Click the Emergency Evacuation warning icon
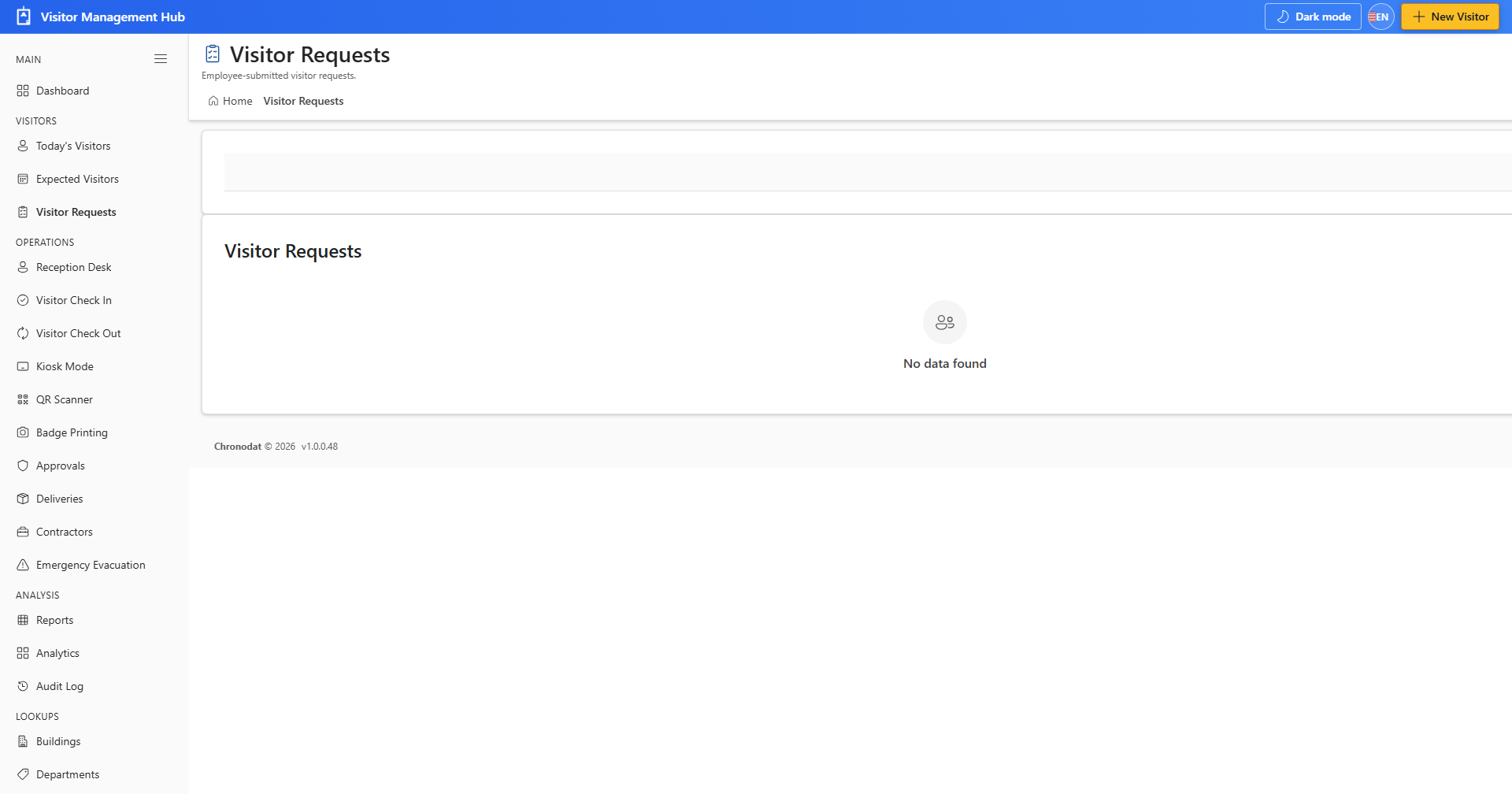The width and height of the screenshot is (1512, 794). point(23,565)
